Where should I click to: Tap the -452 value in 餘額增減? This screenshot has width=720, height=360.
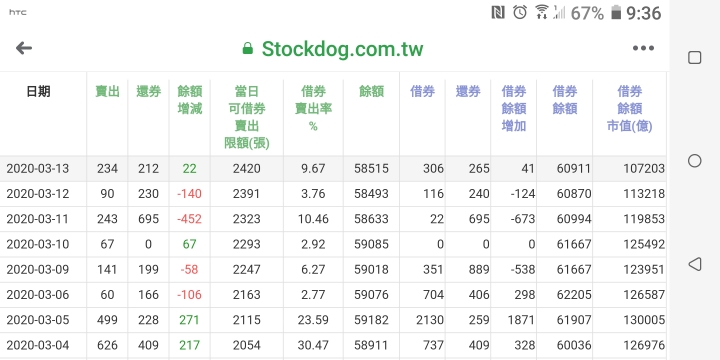190,219
